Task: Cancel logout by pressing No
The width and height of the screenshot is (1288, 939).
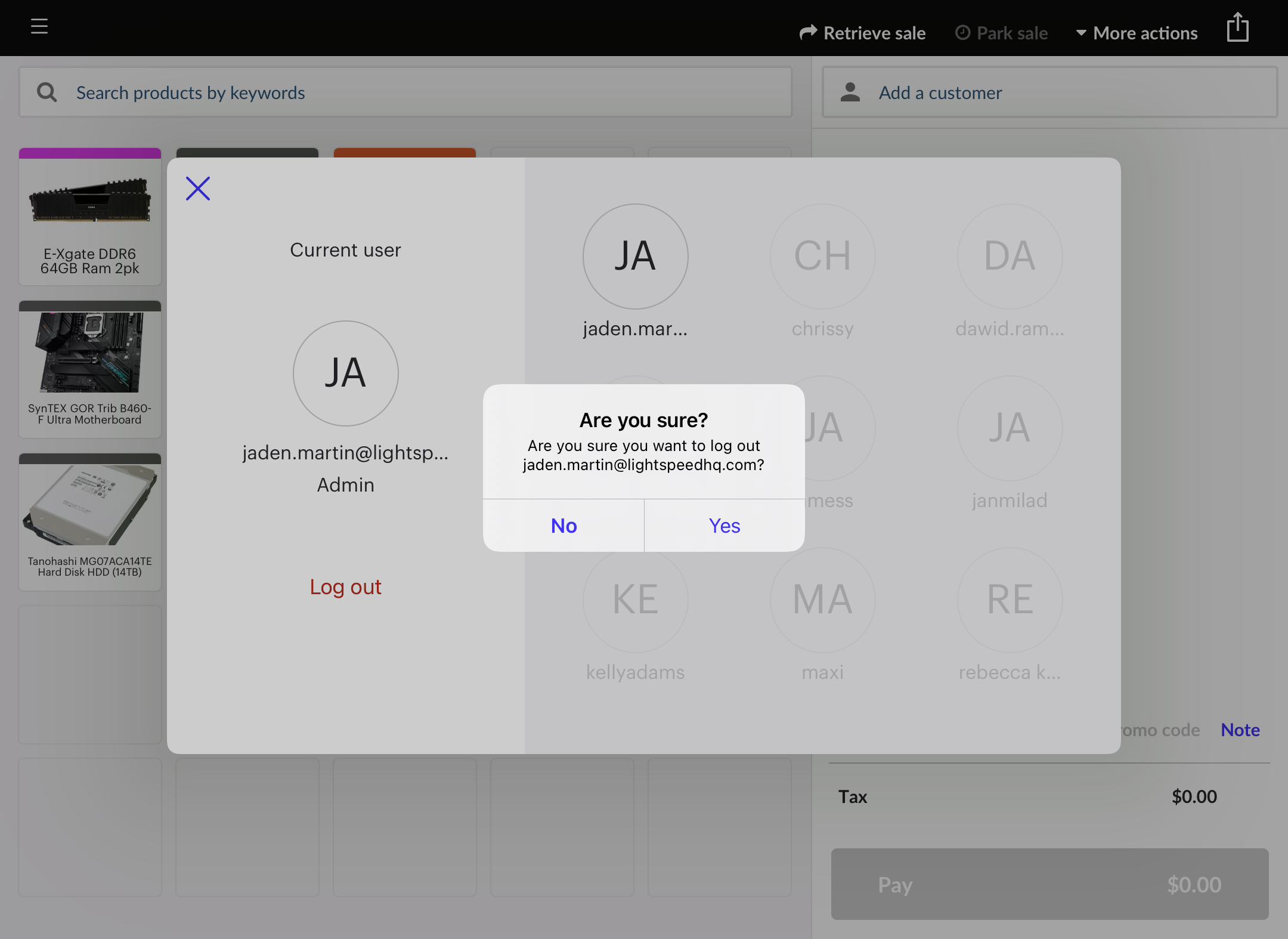Action: coord(563,526)
